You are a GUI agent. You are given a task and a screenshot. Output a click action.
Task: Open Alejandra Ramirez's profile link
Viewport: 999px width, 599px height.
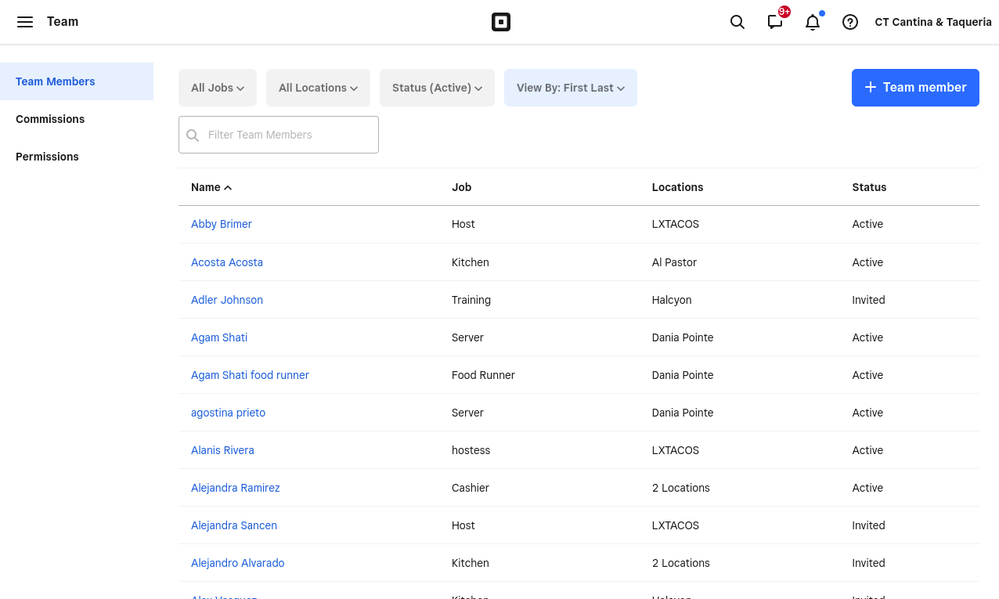tap(235, 488)
